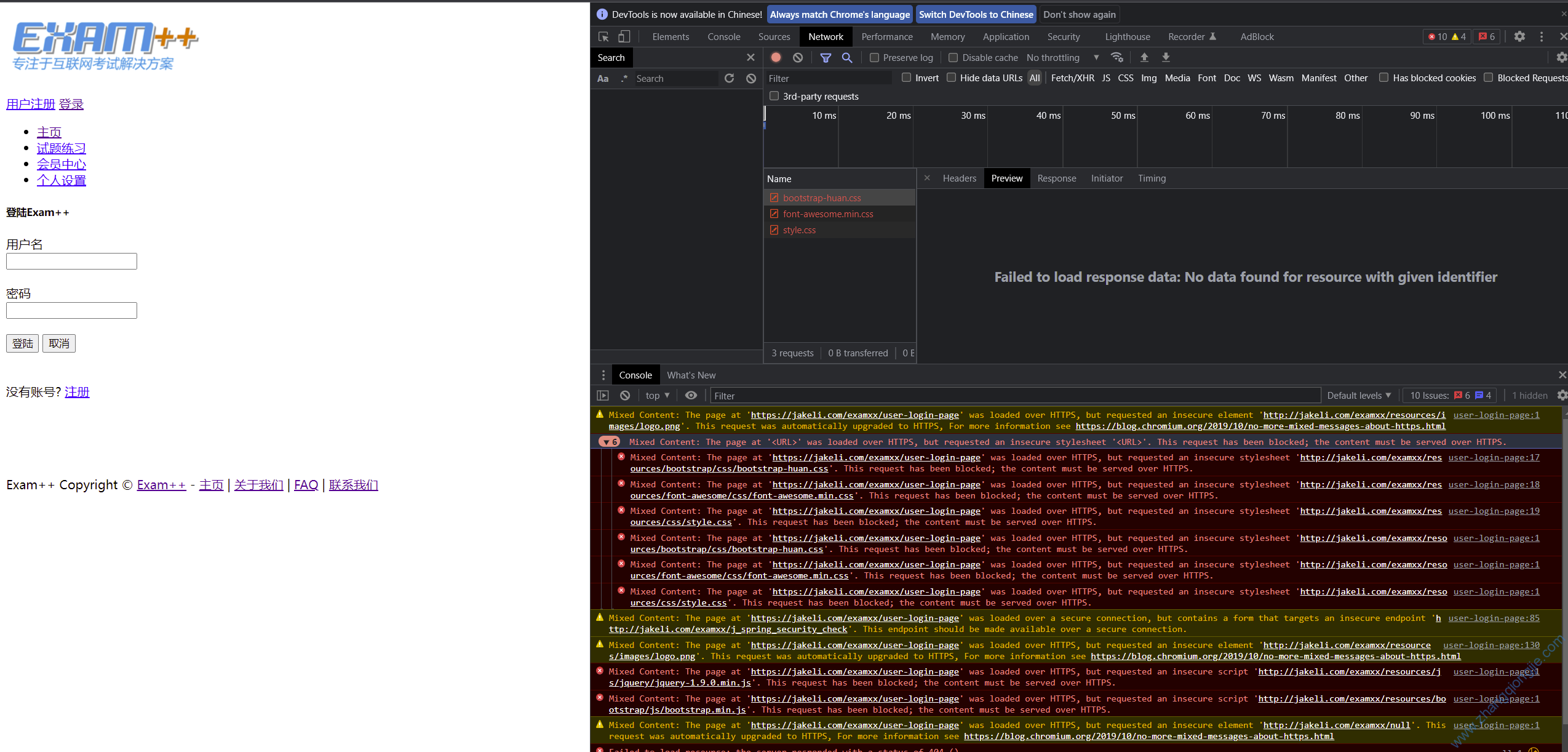Enable Preserve log checkbox
The height and width of the screenshot is (752, 1568).
click(874, 58)
